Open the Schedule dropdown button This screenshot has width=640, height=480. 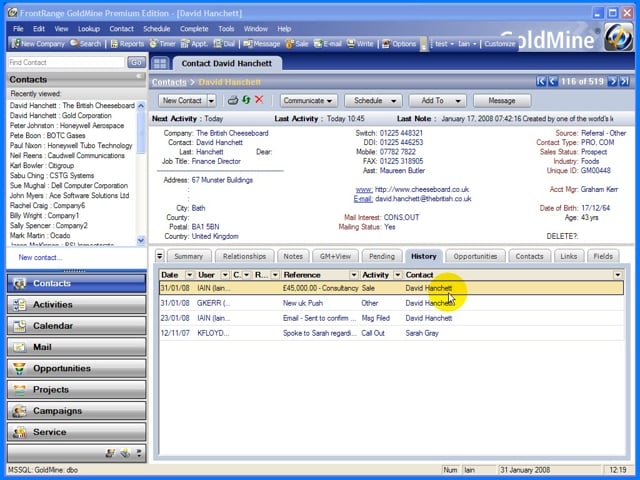[373, 101]
